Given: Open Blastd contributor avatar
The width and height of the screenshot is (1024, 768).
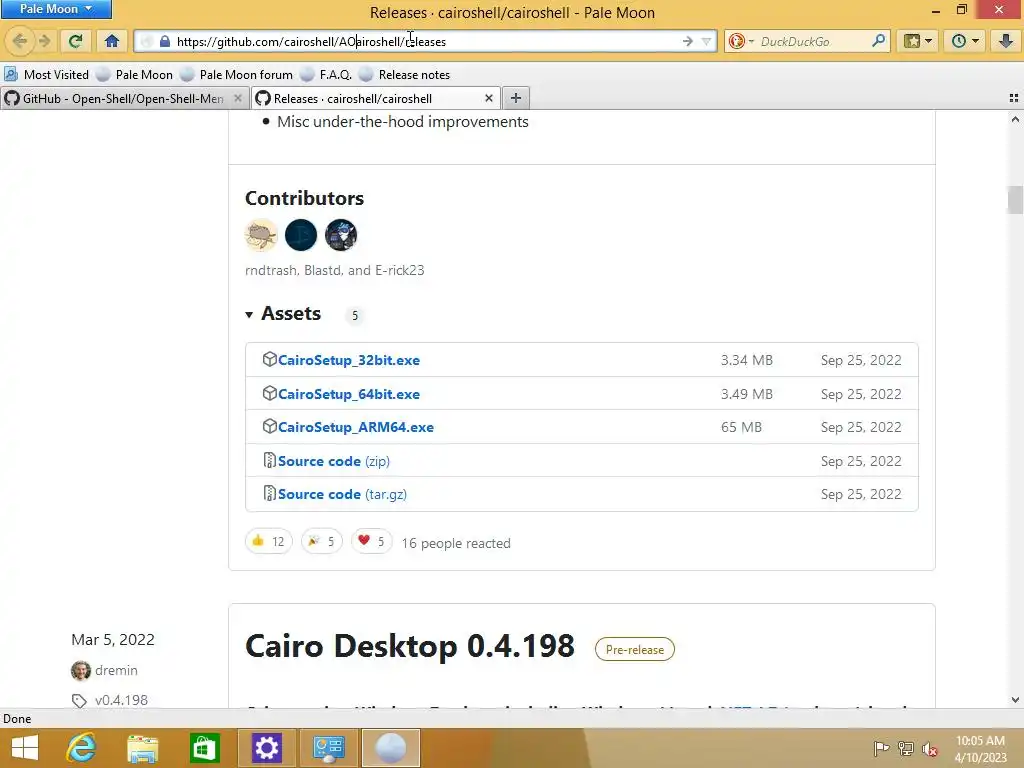Looking at the screenshot, I should click(x=301, y=235).
